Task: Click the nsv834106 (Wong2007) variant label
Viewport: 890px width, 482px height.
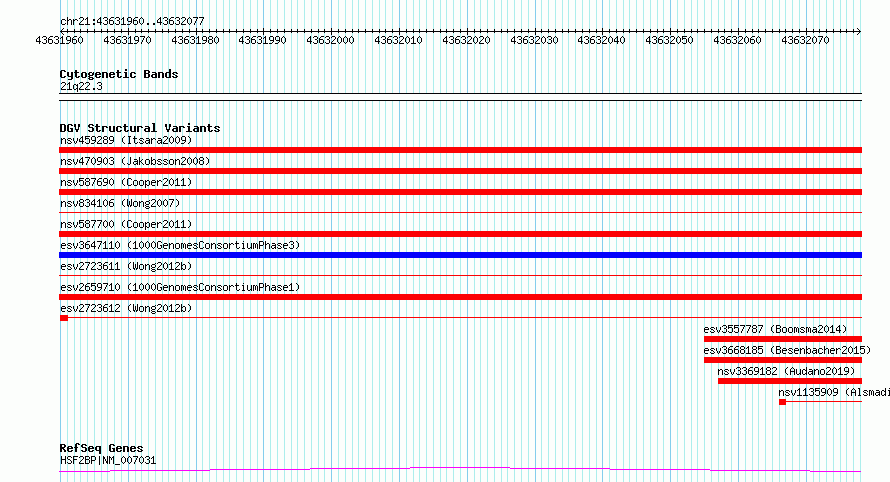Action: (120, 203)
